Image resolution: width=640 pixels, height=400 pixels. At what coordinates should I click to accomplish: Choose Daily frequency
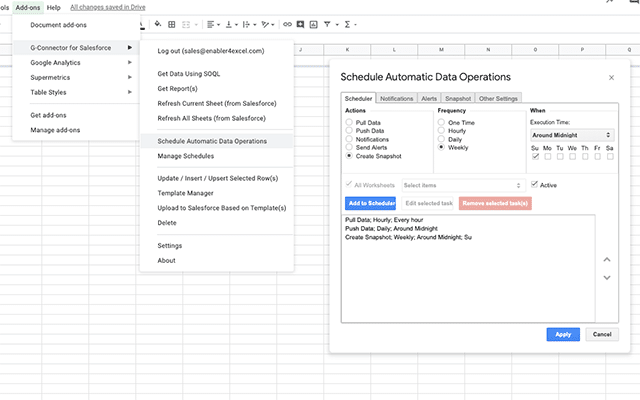(x=441, y=139)
